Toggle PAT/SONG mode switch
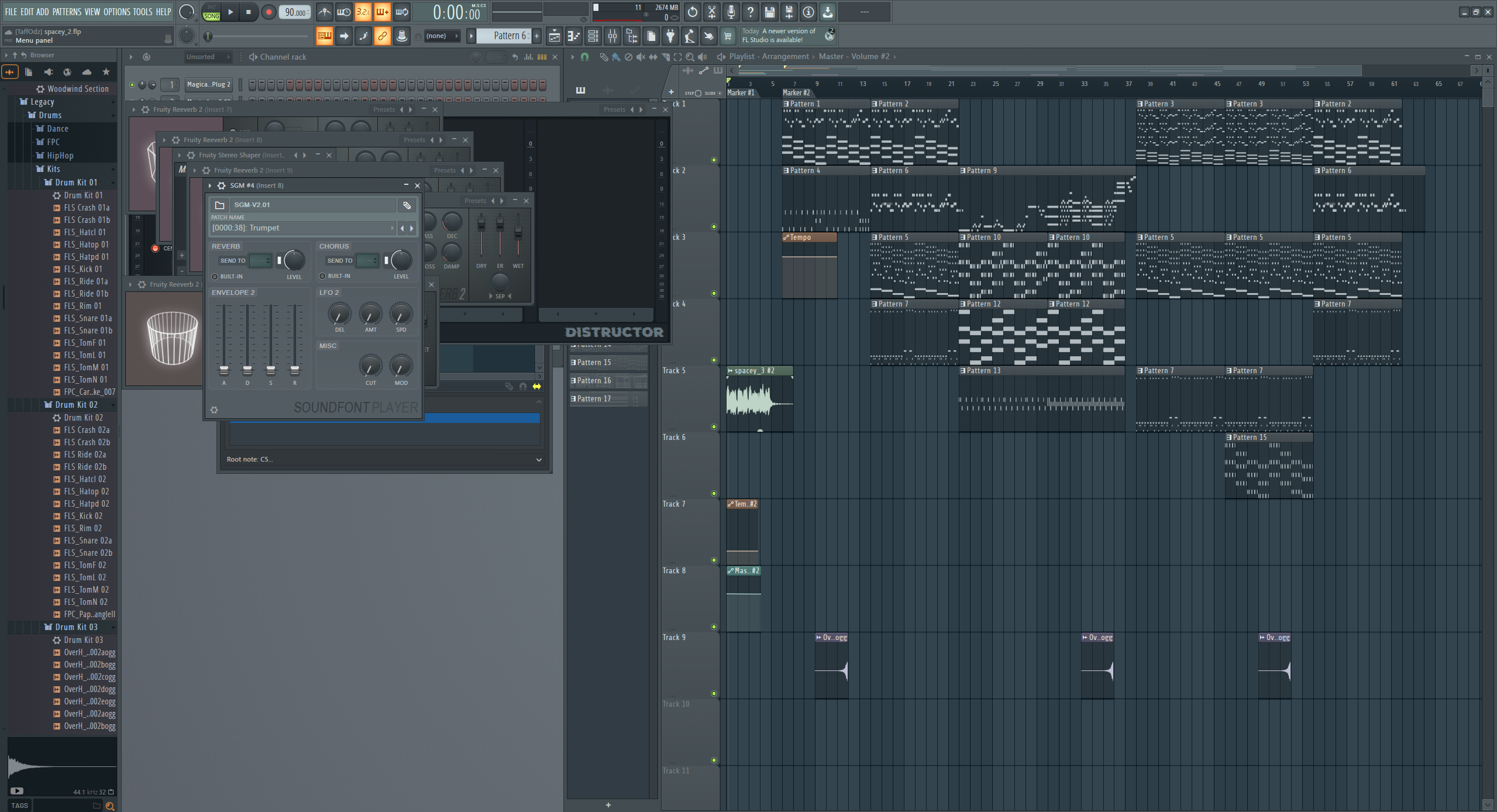This screenshot has height=812, width=1497. point(211,12)
